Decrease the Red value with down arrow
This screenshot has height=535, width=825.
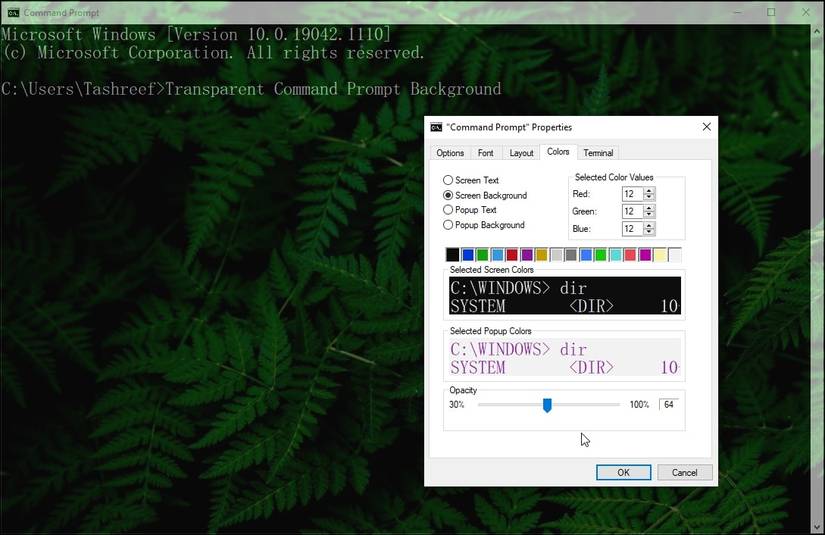(x=649, y=197)
